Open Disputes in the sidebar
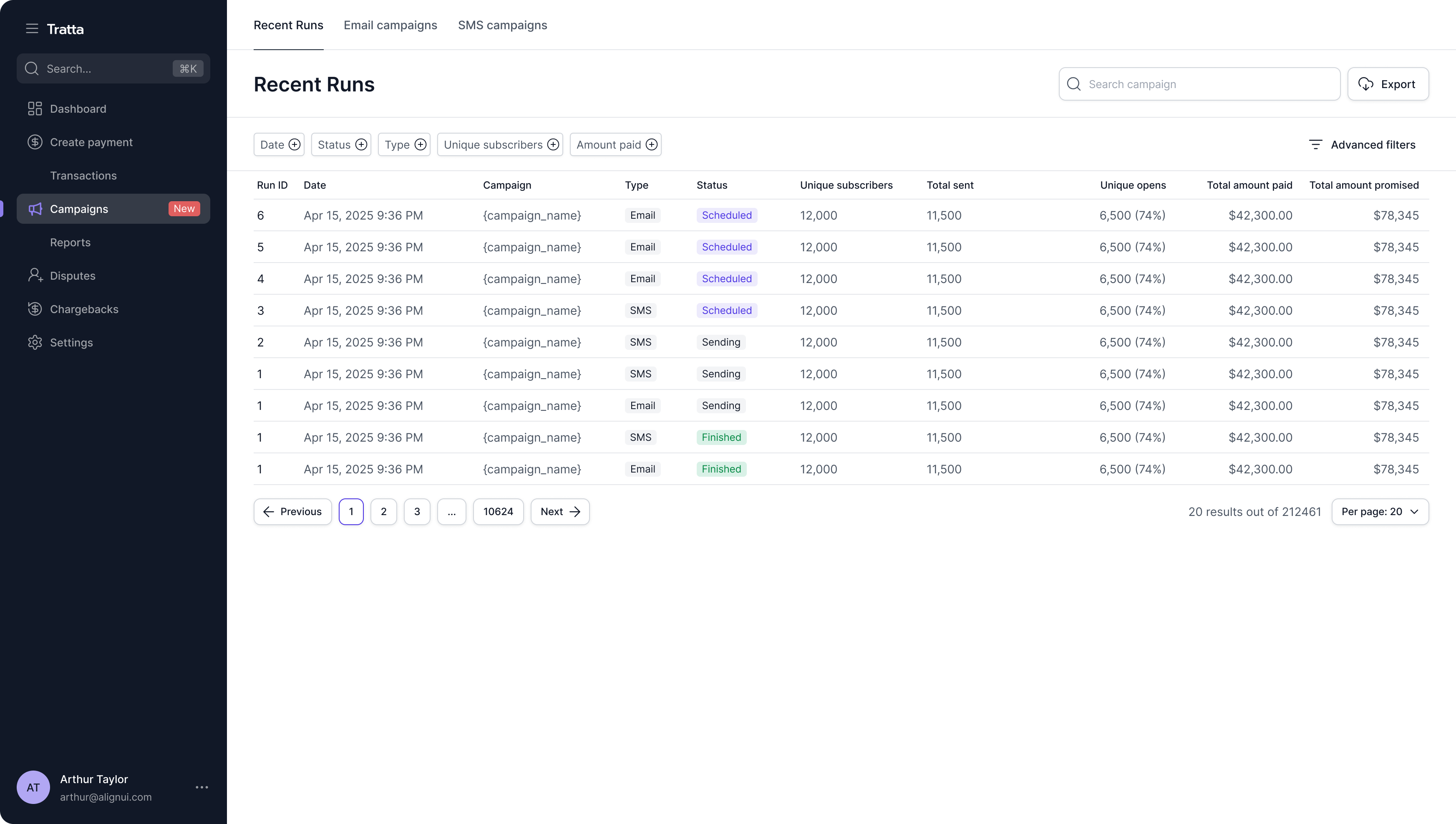1456x824 pixels. click(72, 276)
